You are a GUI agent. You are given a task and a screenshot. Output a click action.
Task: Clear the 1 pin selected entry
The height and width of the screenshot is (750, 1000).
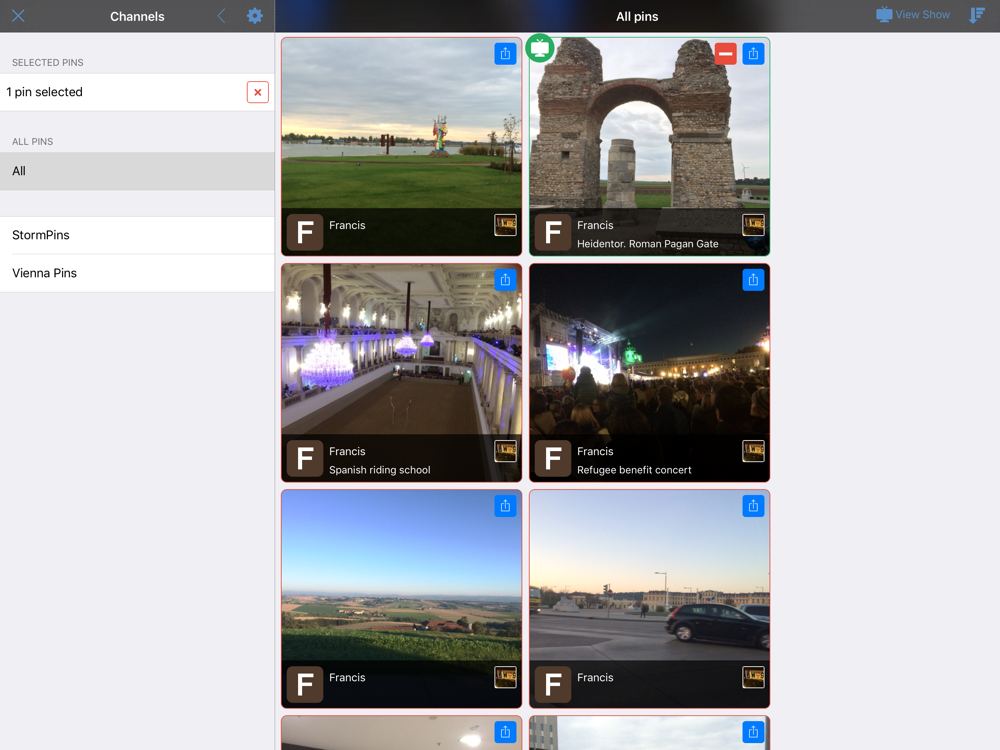[x=258, y=92]
